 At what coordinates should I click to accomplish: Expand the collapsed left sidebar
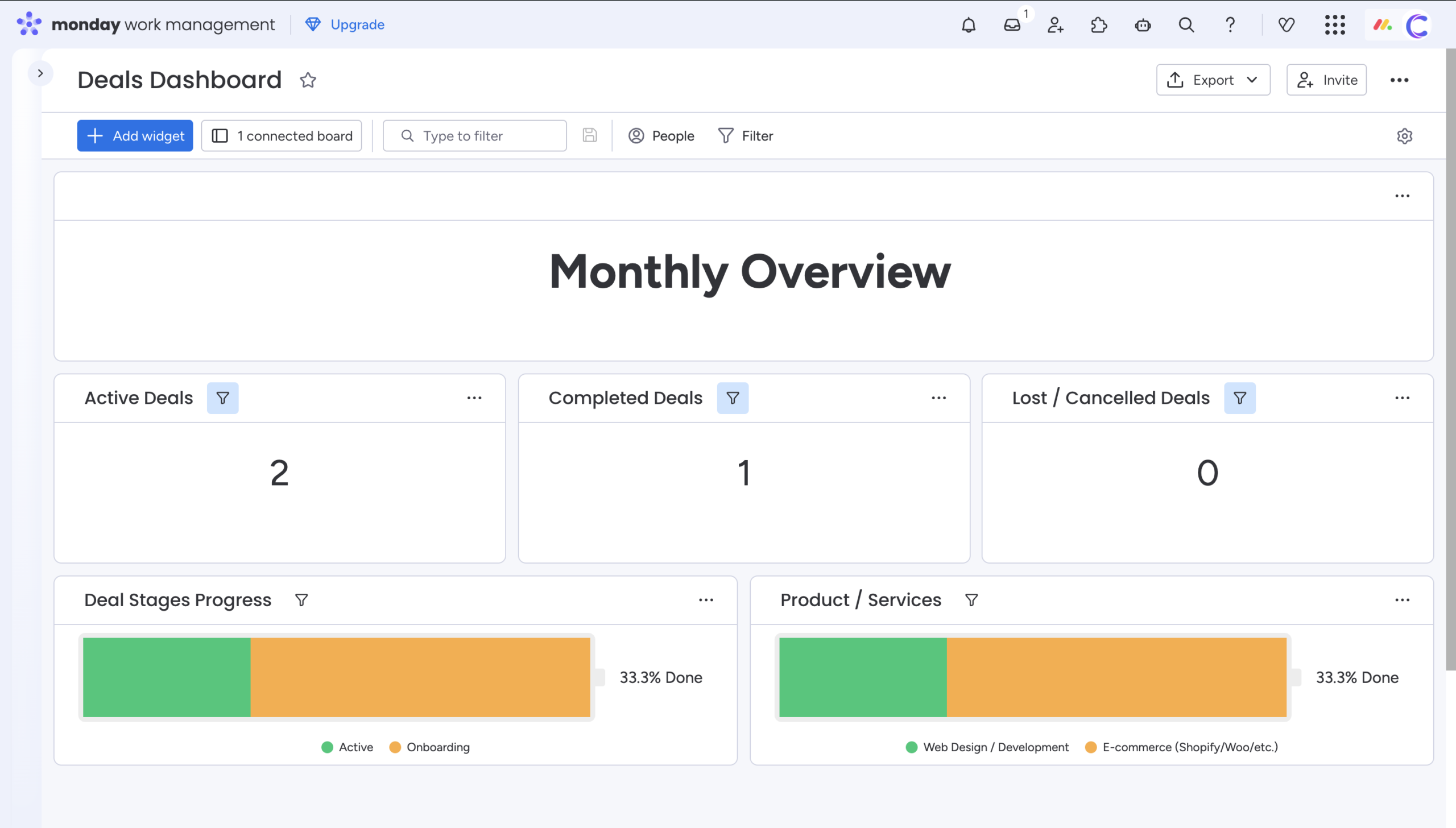(40, 73)
